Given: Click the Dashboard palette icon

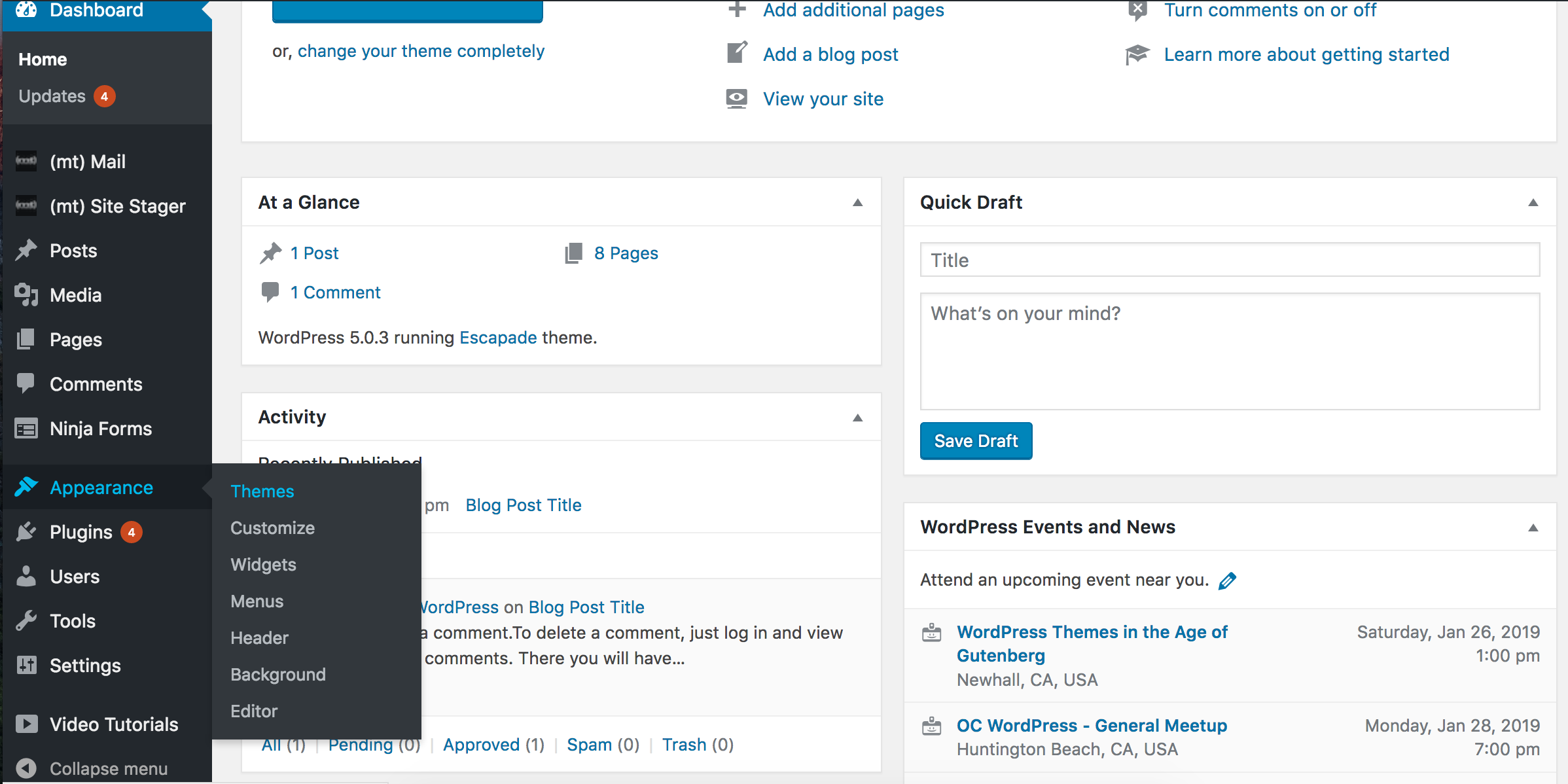Looking at the screenshot, I should click(26, 9).
